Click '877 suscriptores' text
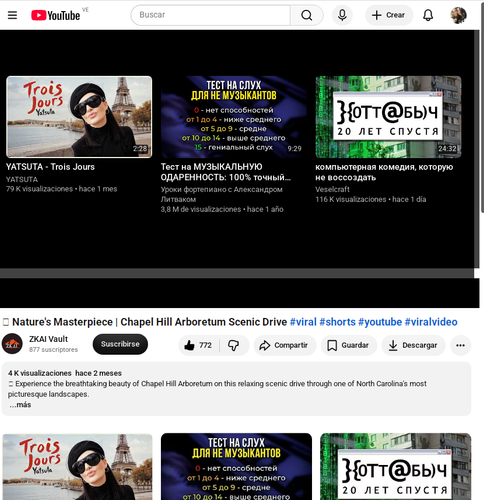Image resolution: width=484 pixels, height=500 pixels. pos(53,350)
